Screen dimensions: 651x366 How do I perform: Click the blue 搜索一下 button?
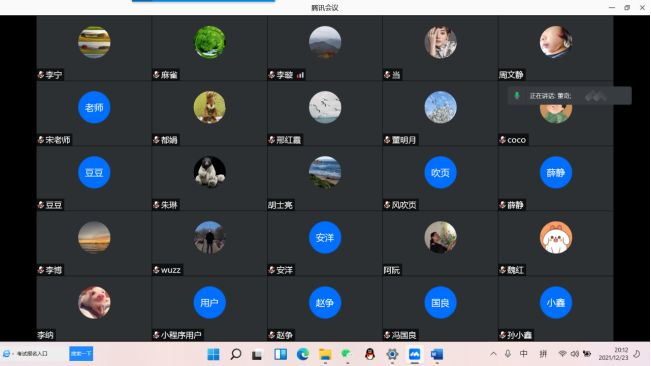point(81,354)
